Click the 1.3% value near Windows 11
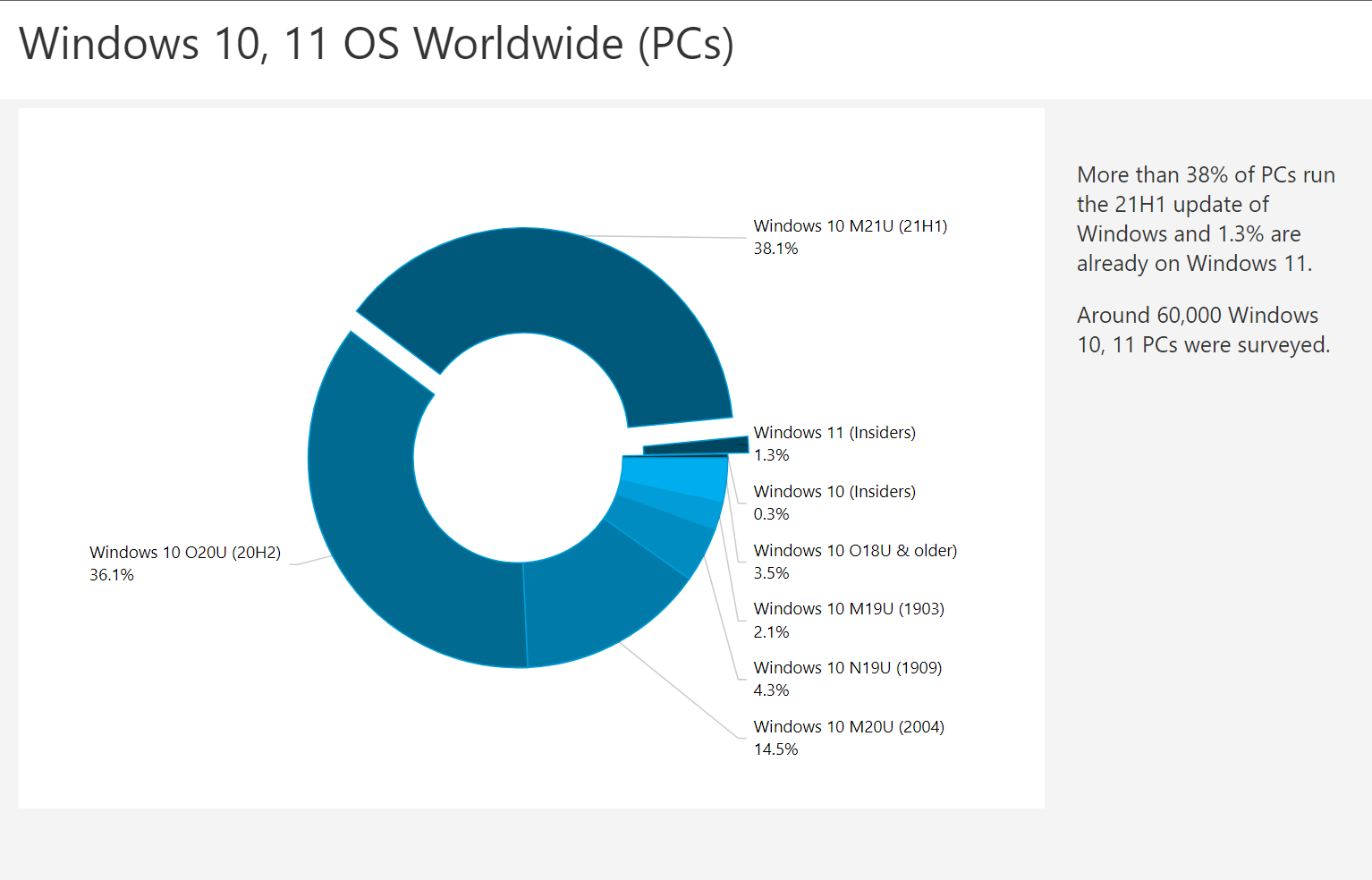 point(771,454)
